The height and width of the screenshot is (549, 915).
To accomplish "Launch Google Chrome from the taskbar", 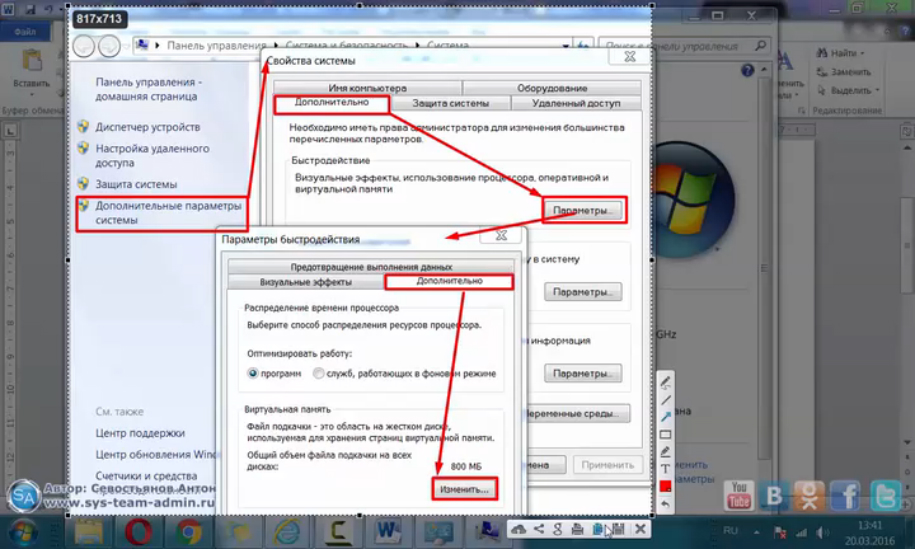I will tap(188, 532).
